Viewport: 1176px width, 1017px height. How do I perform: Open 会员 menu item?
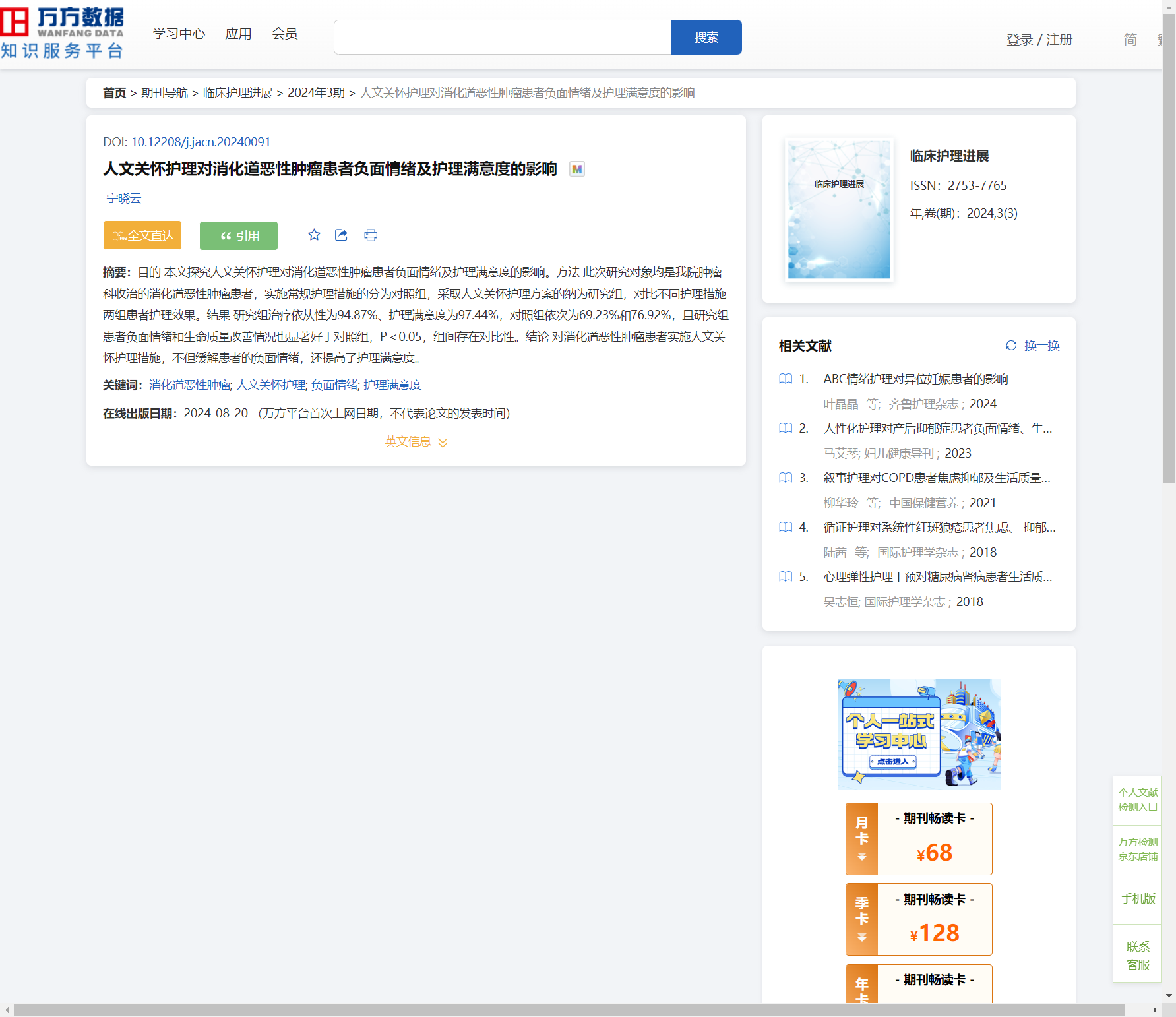(x=285, y=34)
